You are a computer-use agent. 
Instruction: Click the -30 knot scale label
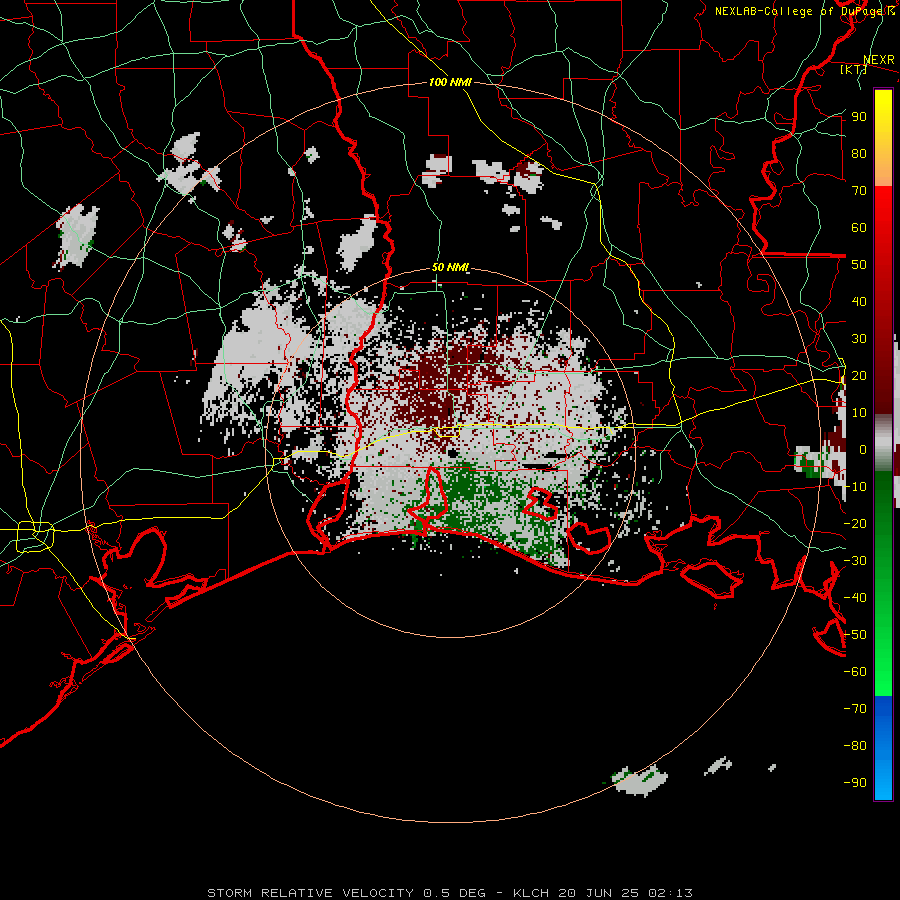(x=855, y=561)
